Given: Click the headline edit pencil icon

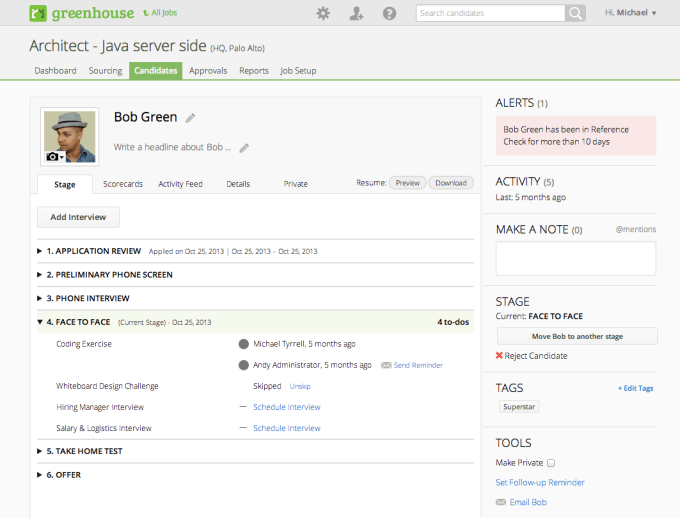Looking at the screenshot, I should (x=244, y=148).
